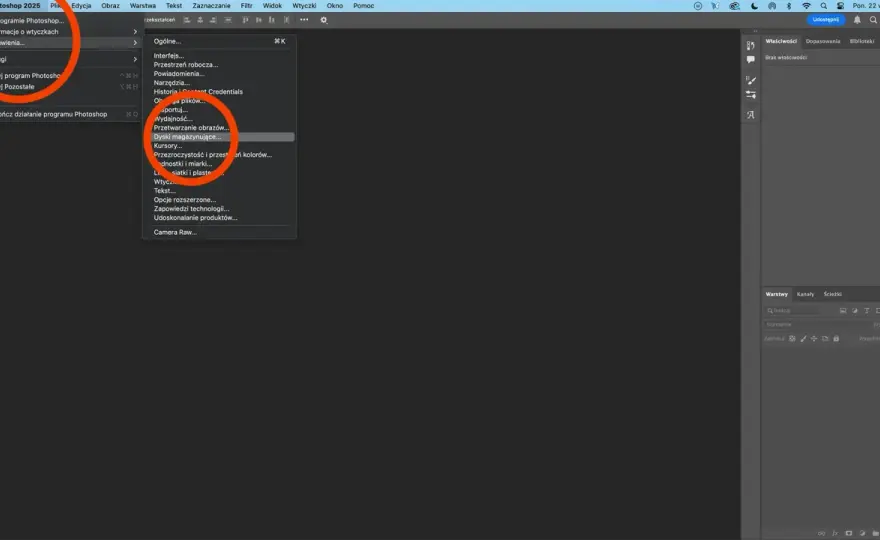Expand the highlighted settings submenu arrow
This screenshot has width=880, height=540.
[x=135, y=43]
